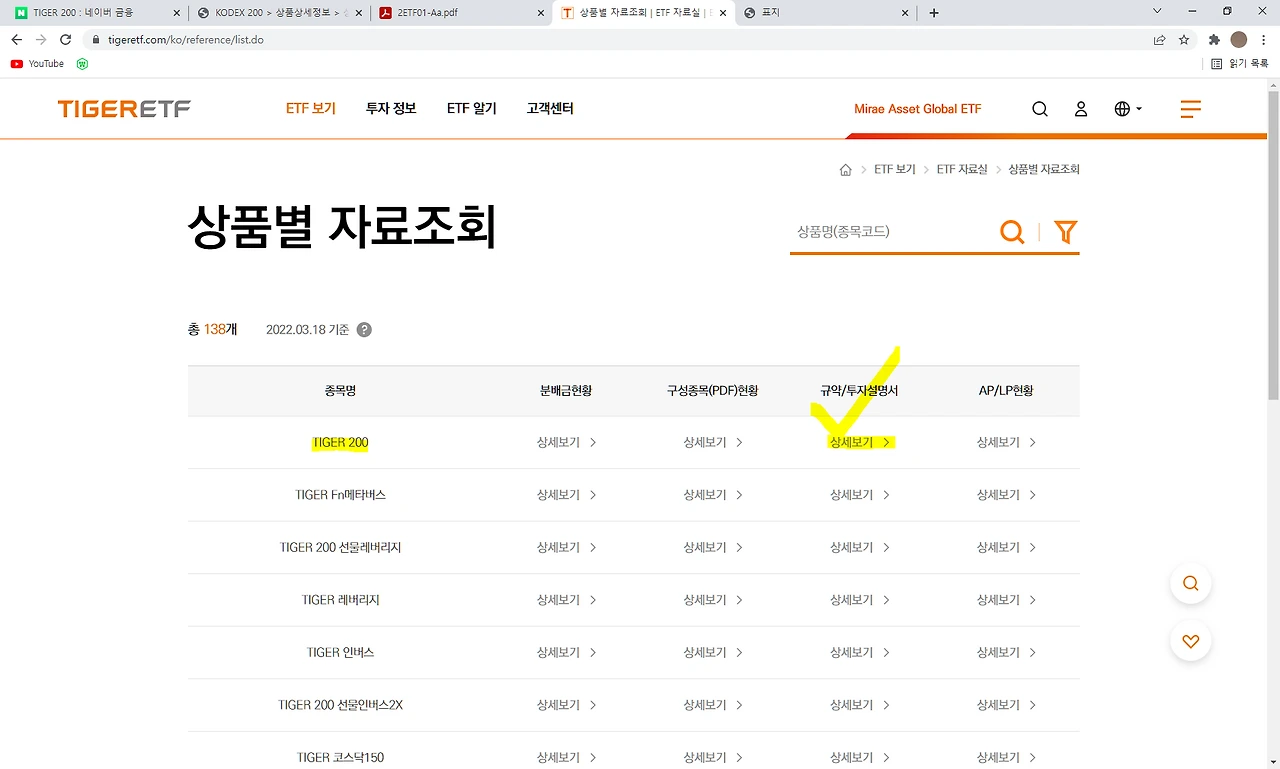Viewport: 1280px width, 769px height.
Task: Go back with browser back arrow
Action: [x=16, y=40]
